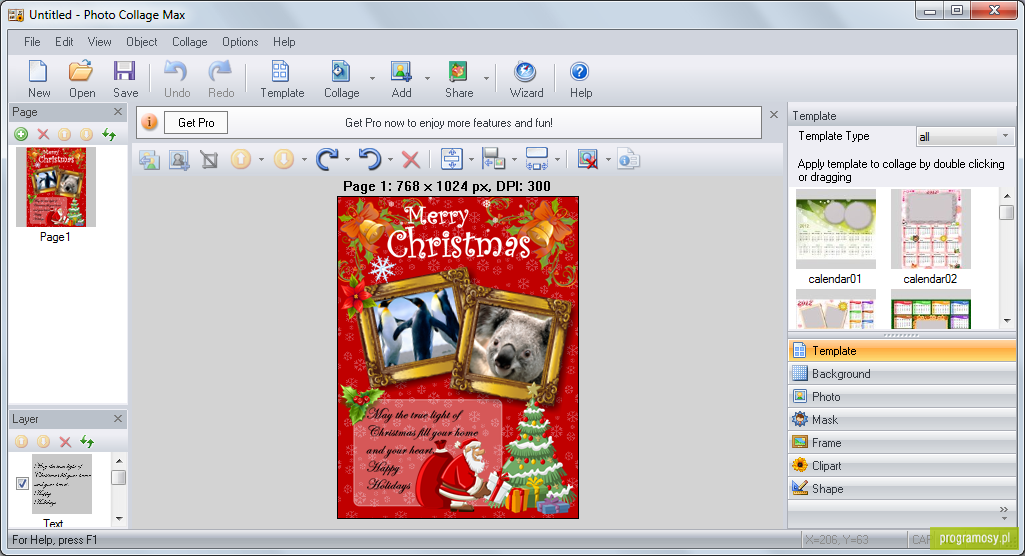Toggle the Text layer visibility checkbox
Viewport: 1025px width, 556px height.
click(22, 483)
